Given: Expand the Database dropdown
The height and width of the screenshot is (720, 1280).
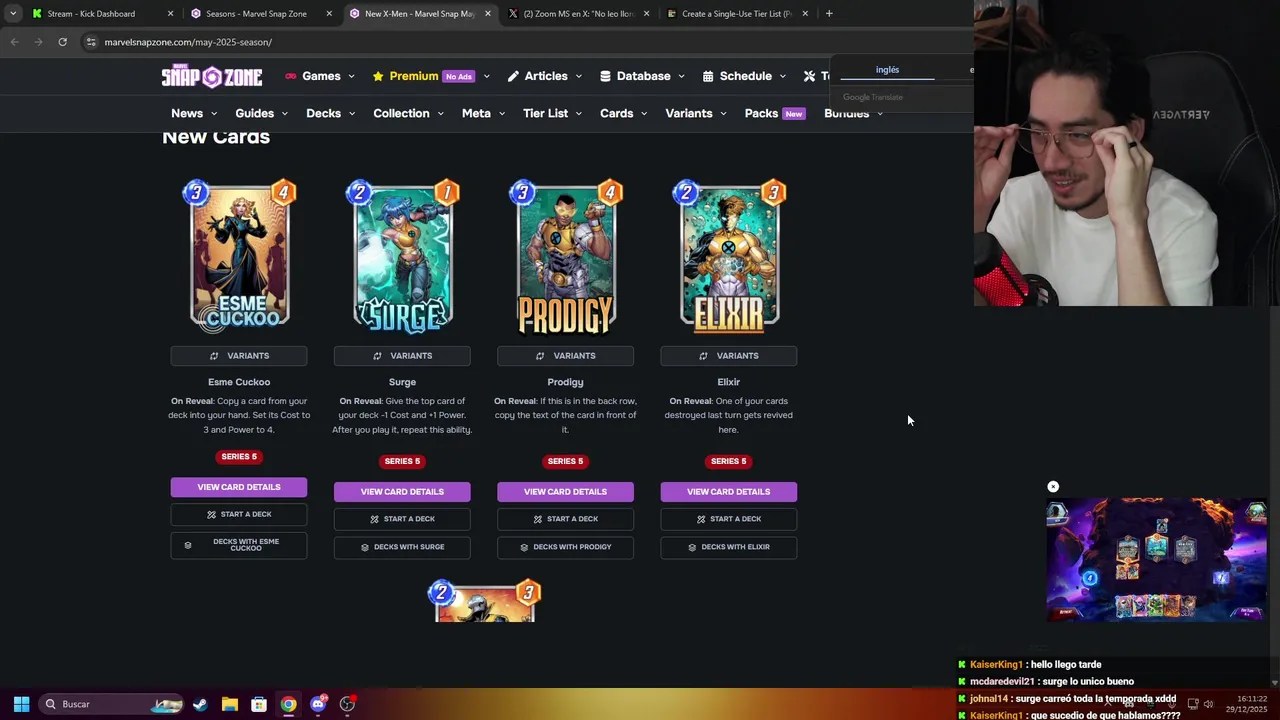Looking at the screenshot, I should [x=642, y=76].
